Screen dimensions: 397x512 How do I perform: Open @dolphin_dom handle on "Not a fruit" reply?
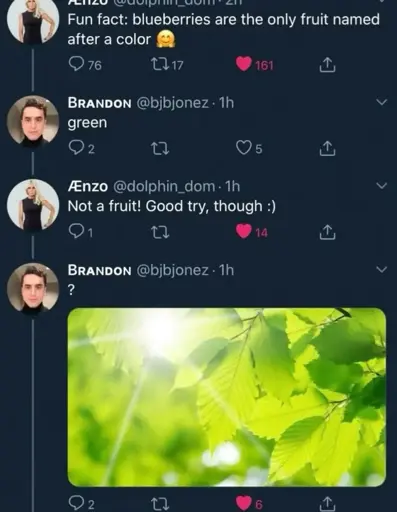(164, 187)
